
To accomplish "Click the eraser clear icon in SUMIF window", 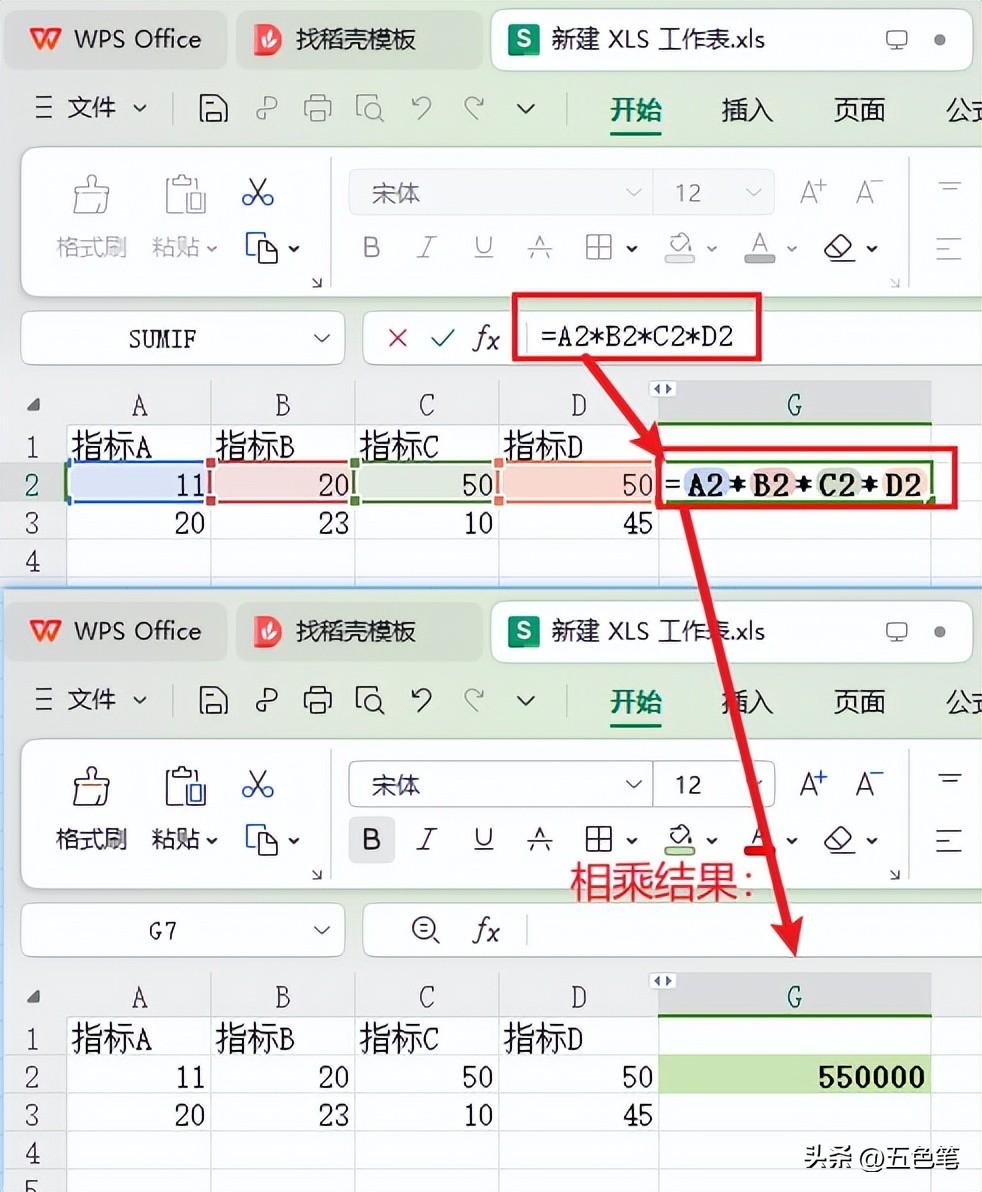I will [839, 247].
